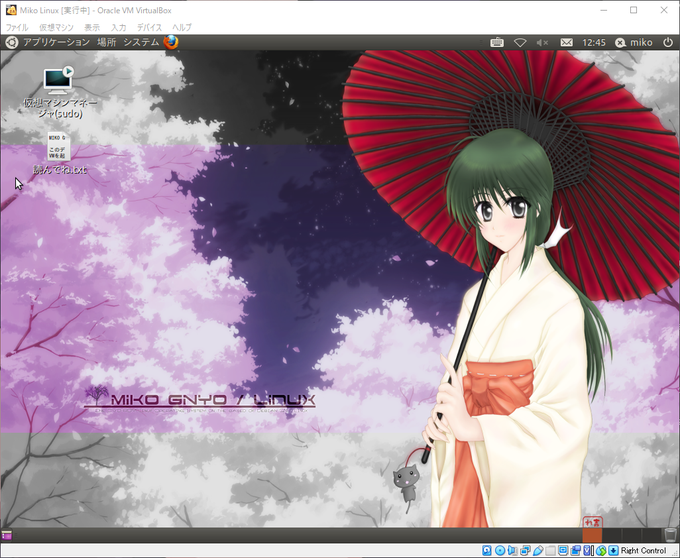Switch to the last workspace in switcher
This screenshot has width=680, height=558.
[652, 535]
